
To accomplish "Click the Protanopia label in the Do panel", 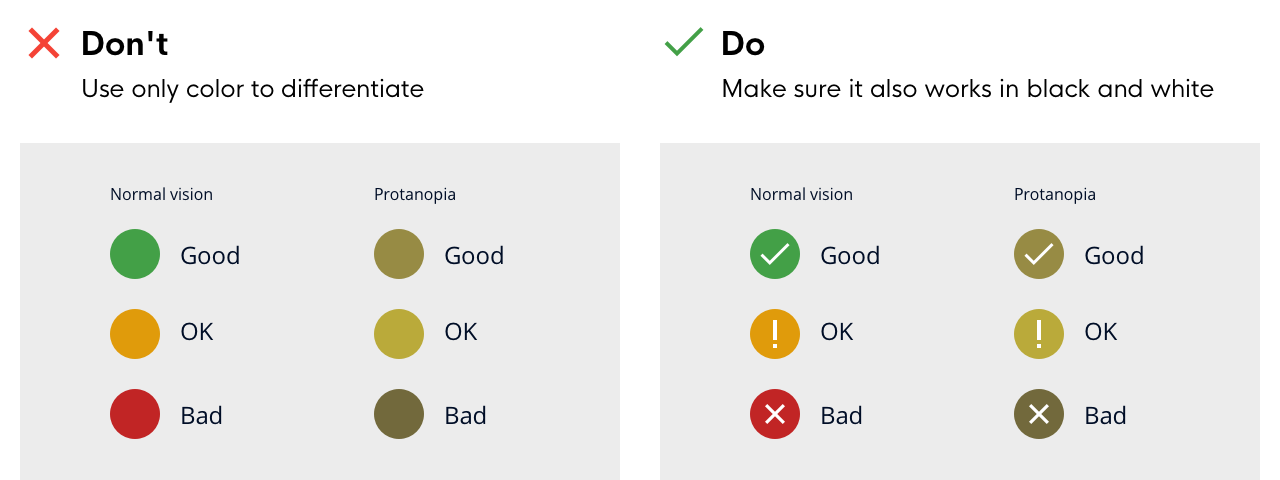I will point(1055,195).
